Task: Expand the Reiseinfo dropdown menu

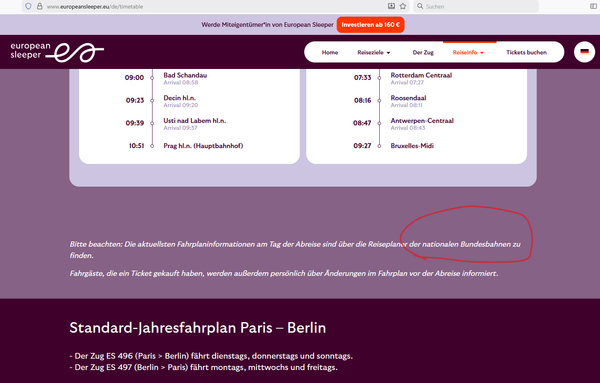Action: coord(468,52)
